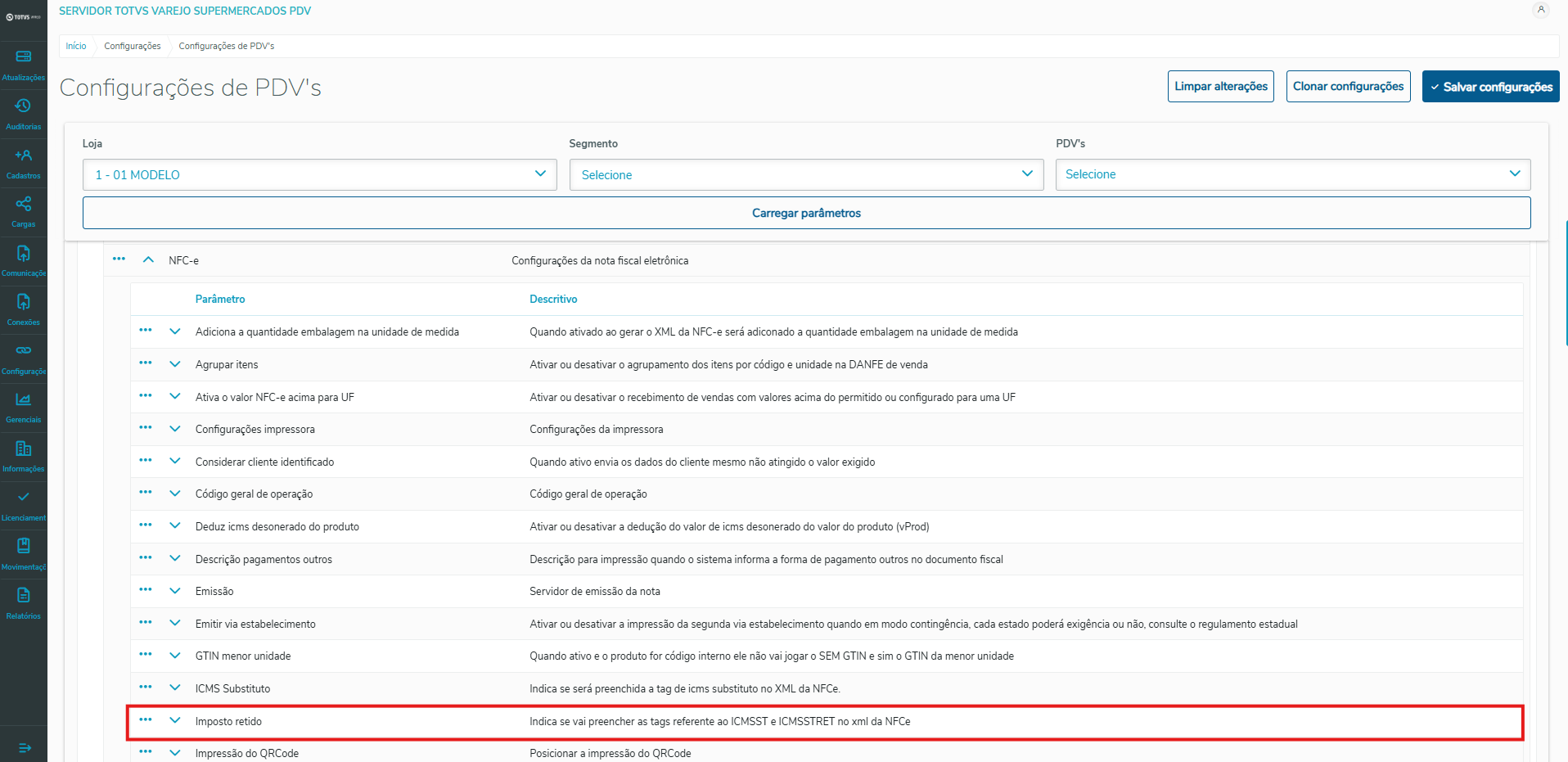Click the Emissão parameter name
This screenshot has width=1568, height=762.
click(x=214, y=592)
